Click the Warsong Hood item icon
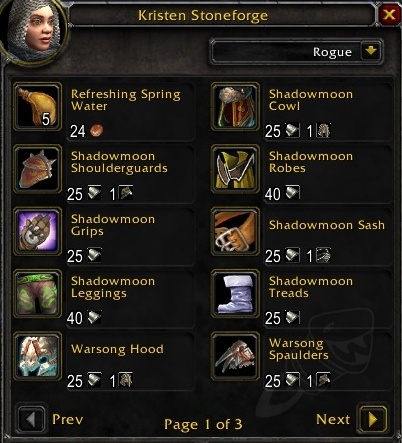 coord(37,356)
